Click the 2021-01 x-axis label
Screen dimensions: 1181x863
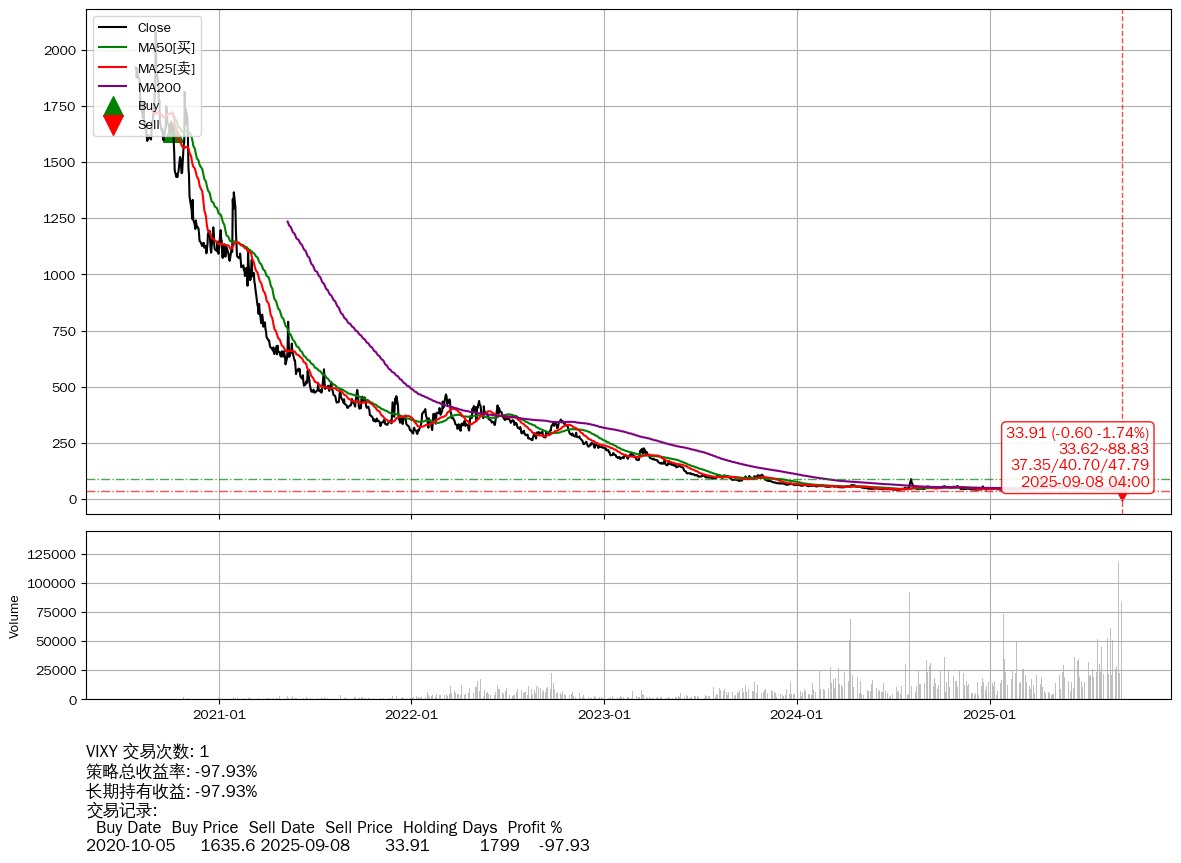click(219, 715)
